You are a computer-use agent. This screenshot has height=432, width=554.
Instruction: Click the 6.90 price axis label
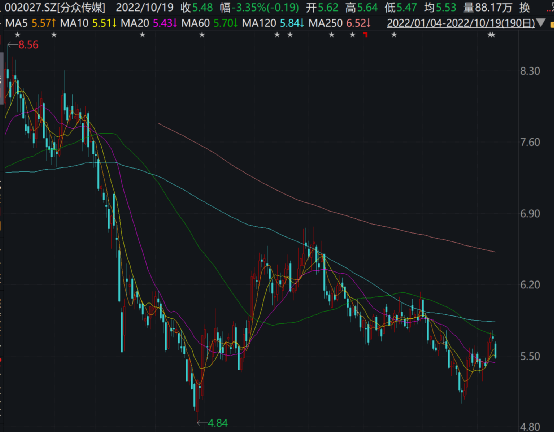(x=530, y=214)
